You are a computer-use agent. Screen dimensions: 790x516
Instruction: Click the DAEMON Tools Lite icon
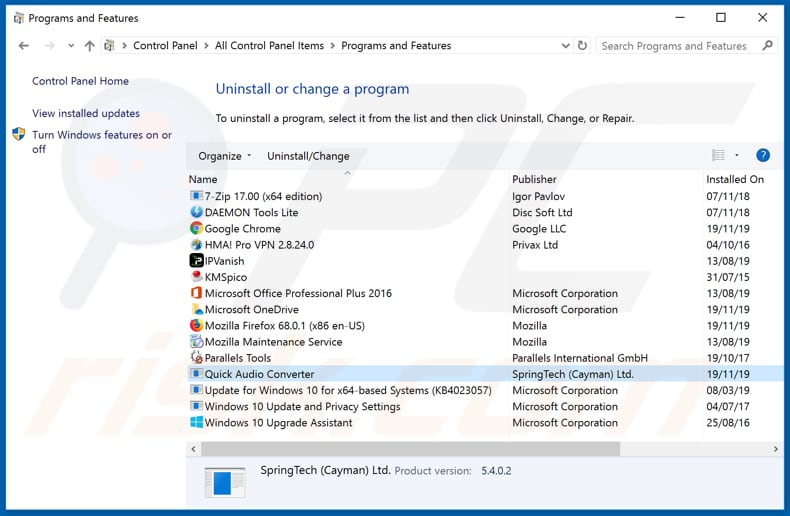(x=196, y=212)
